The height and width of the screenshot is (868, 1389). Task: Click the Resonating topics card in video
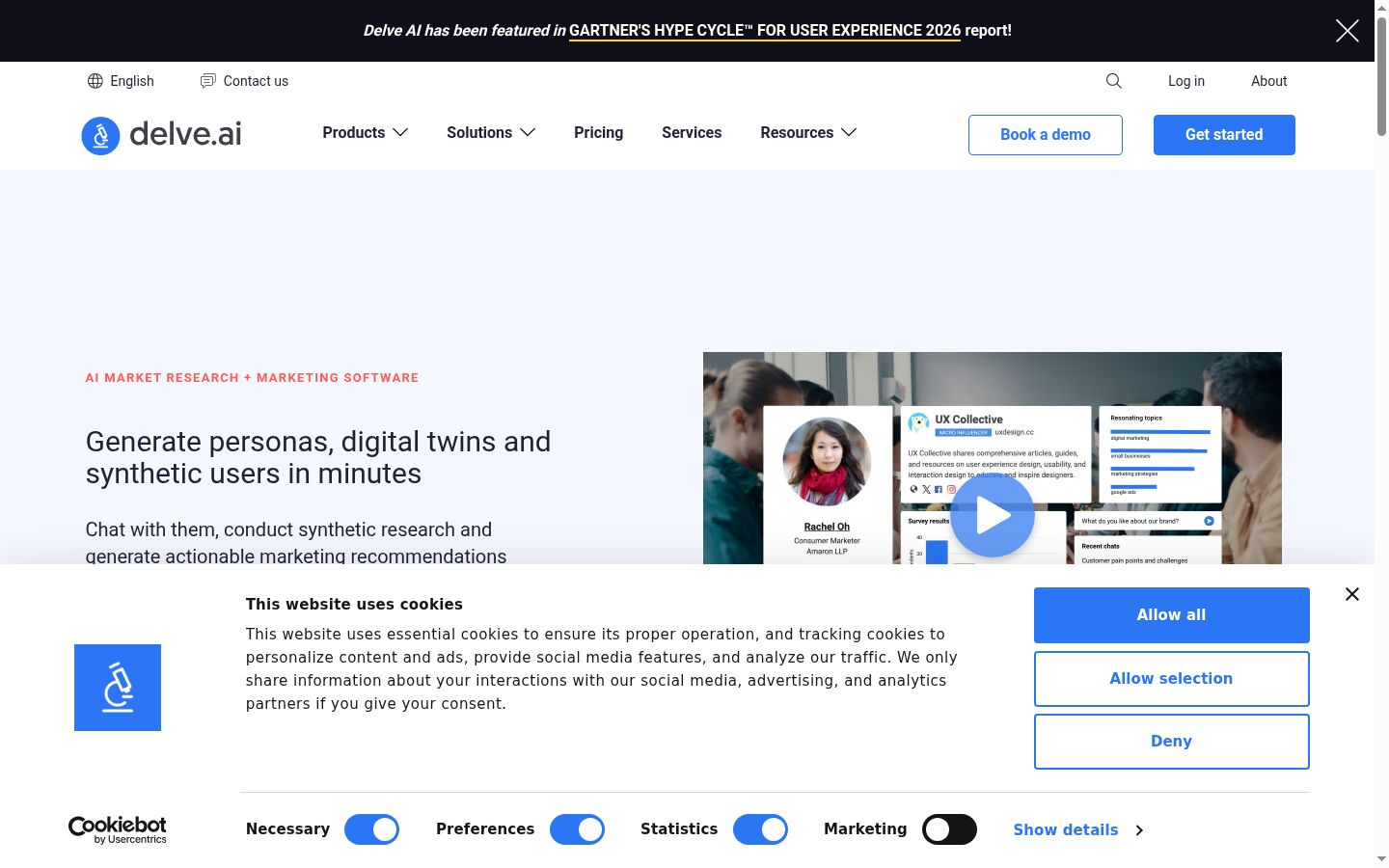(1160, 454)
